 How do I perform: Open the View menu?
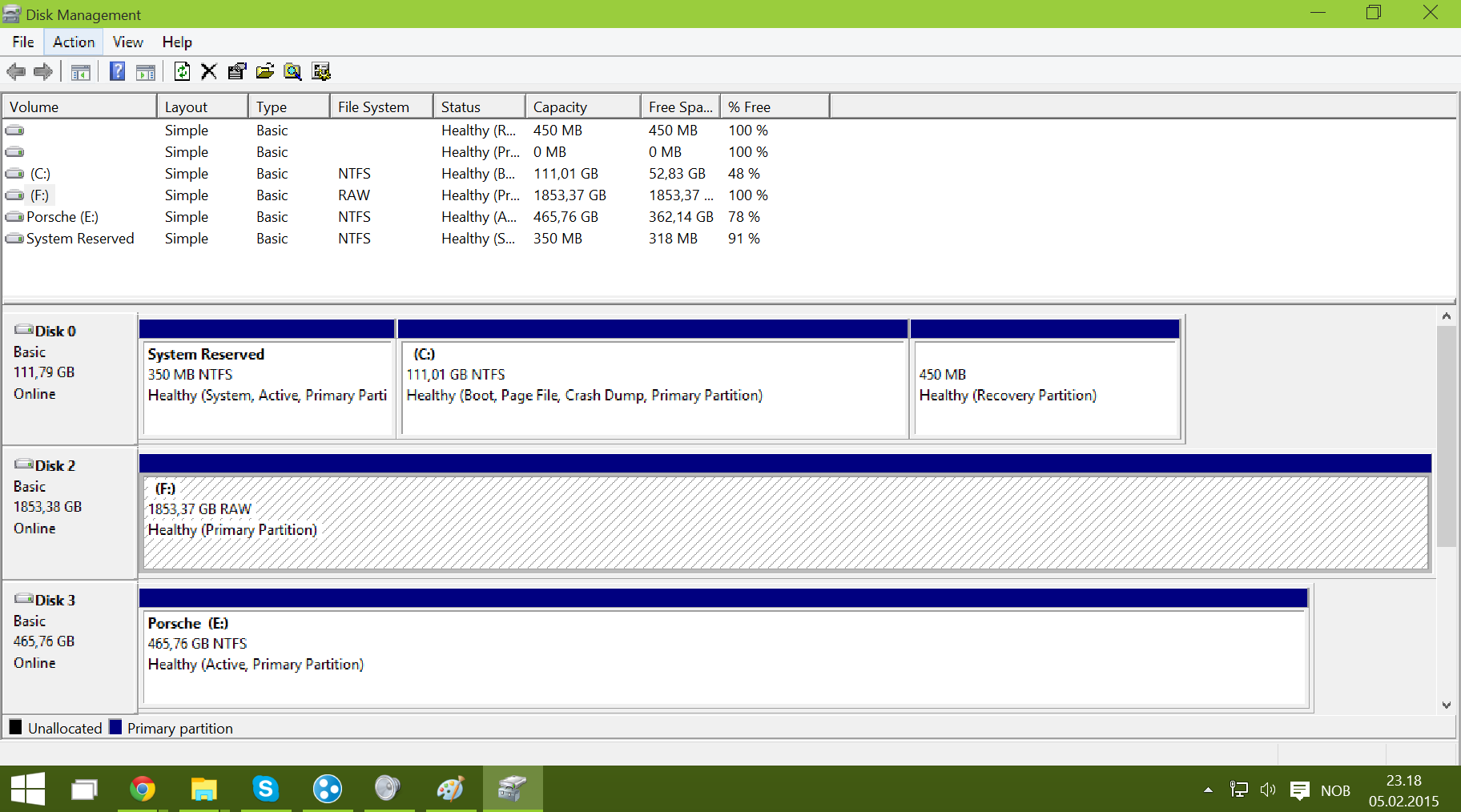pyautogui.click(x=127, y=42)
